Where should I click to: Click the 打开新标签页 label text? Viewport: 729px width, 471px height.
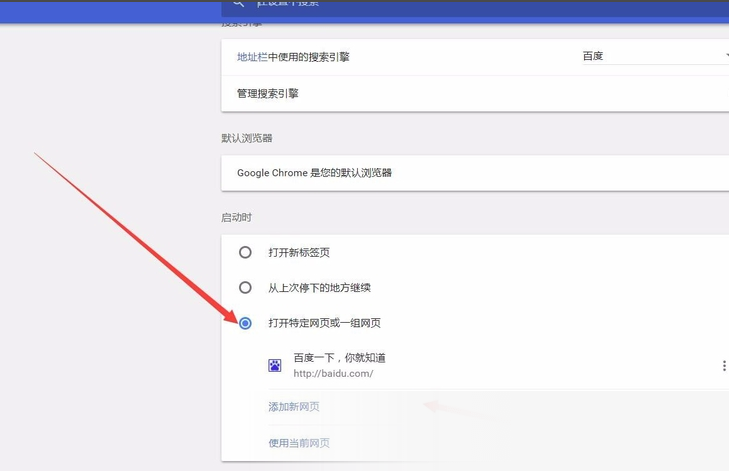coord(299,252)
